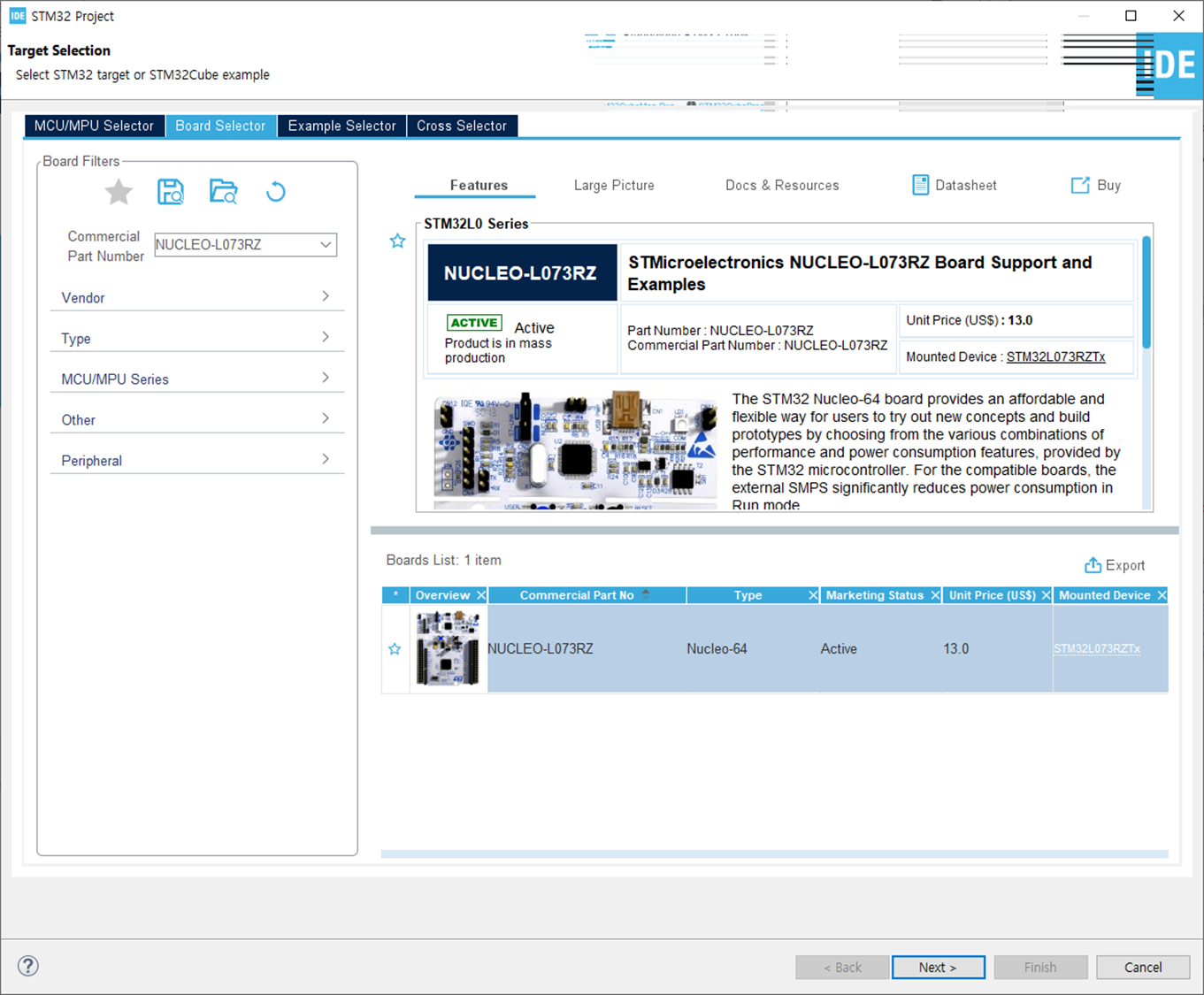This screenshot has width=1204, height=995.
Task: Click the boards list horizontal scrollbar
Action: [775, 854]
